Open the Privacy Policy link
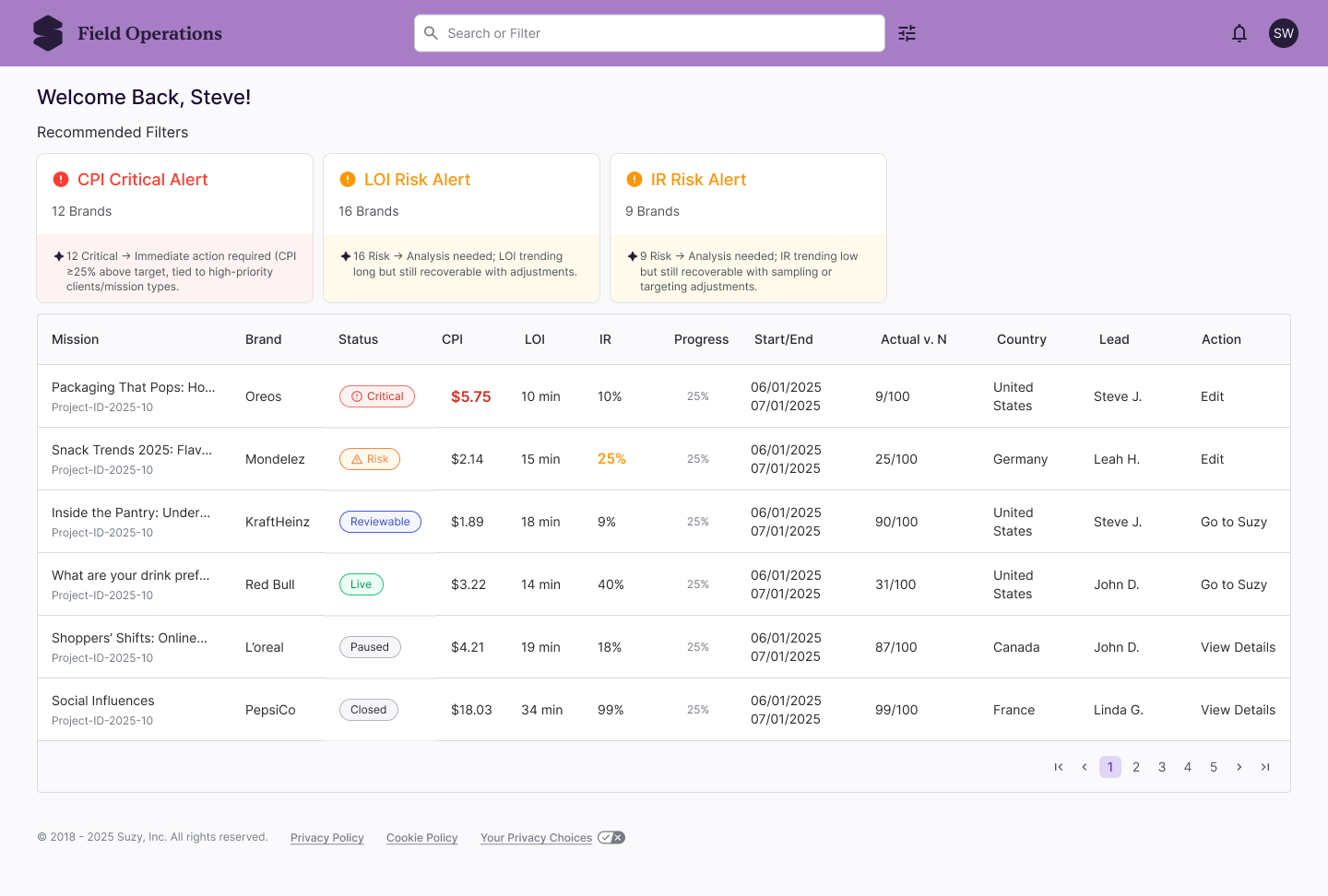The width and height of the screenshot is (1328, 896). tap(327, 838)
